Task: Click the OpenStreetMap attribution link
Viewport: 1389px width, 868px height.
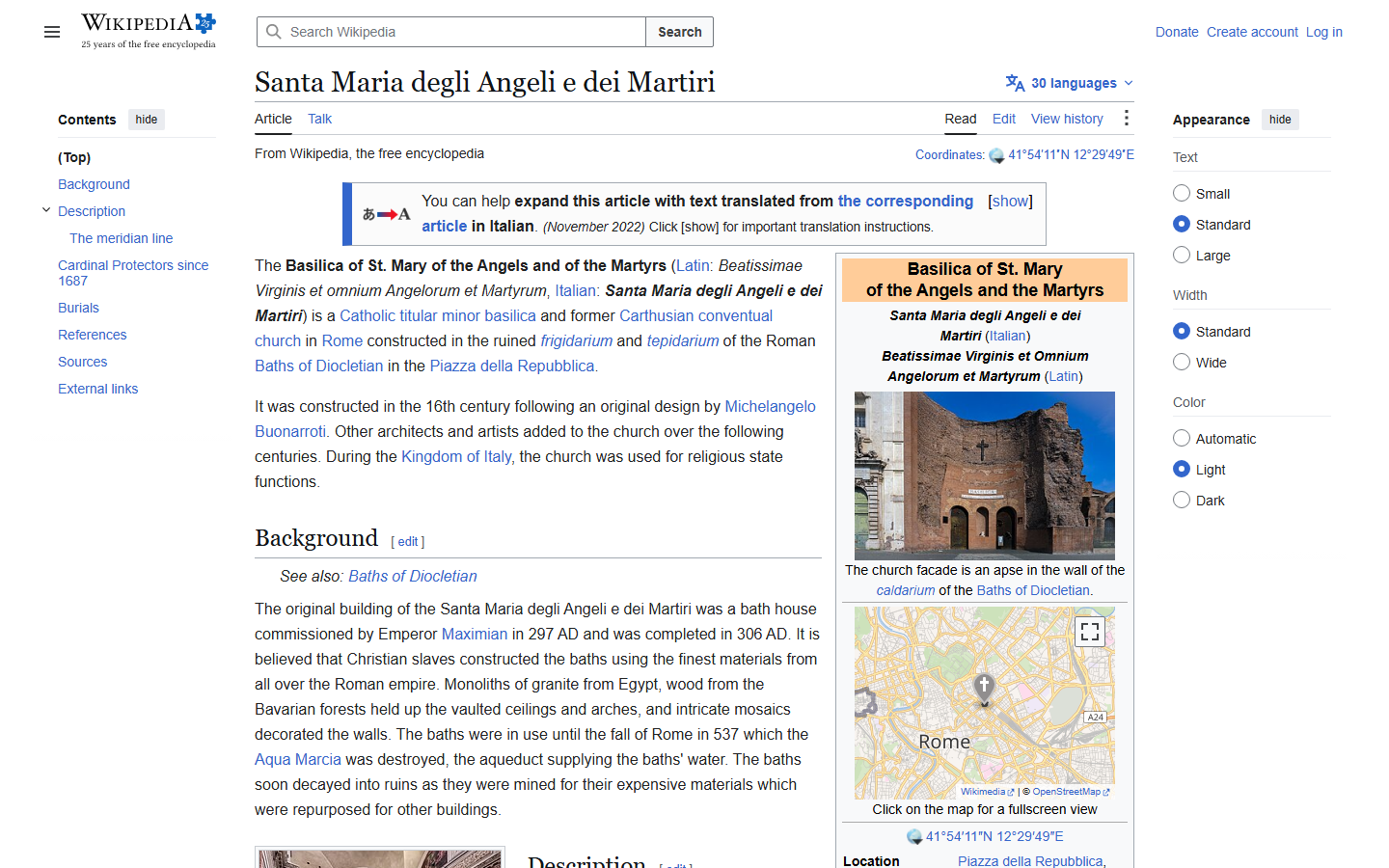Action: coord(1071,792)
